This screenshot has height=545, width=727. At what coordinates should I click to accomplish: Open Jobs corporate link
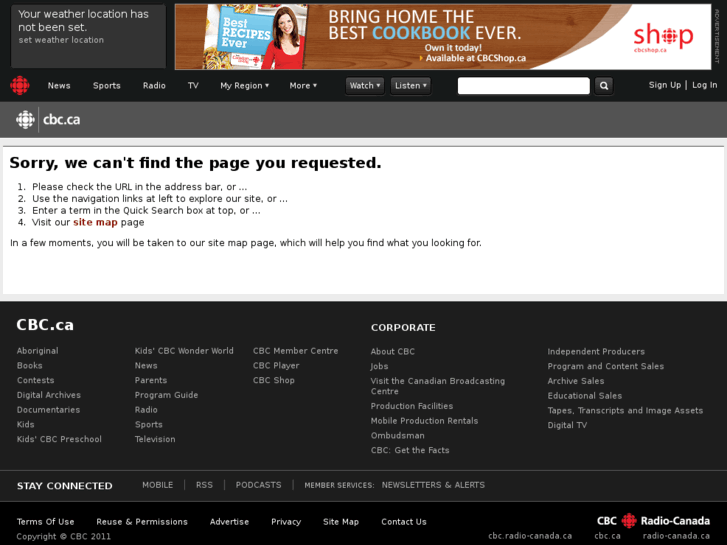coord(379,366)
